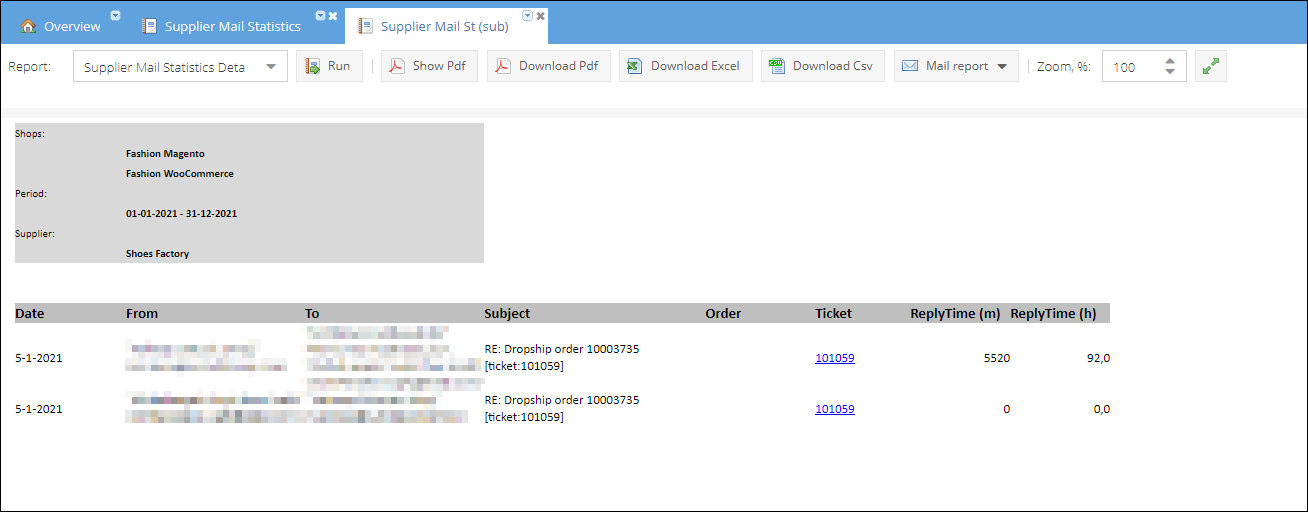The width and height of the screenshot is (1308, 512).
Task: Open ticket 101059 link in the first row
Action: (835, 357)
